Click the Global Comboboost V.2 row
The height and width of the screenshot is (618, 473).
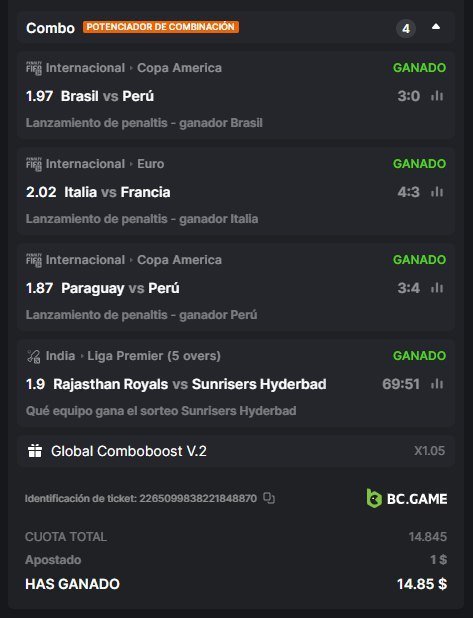click(x=236, y=451)
